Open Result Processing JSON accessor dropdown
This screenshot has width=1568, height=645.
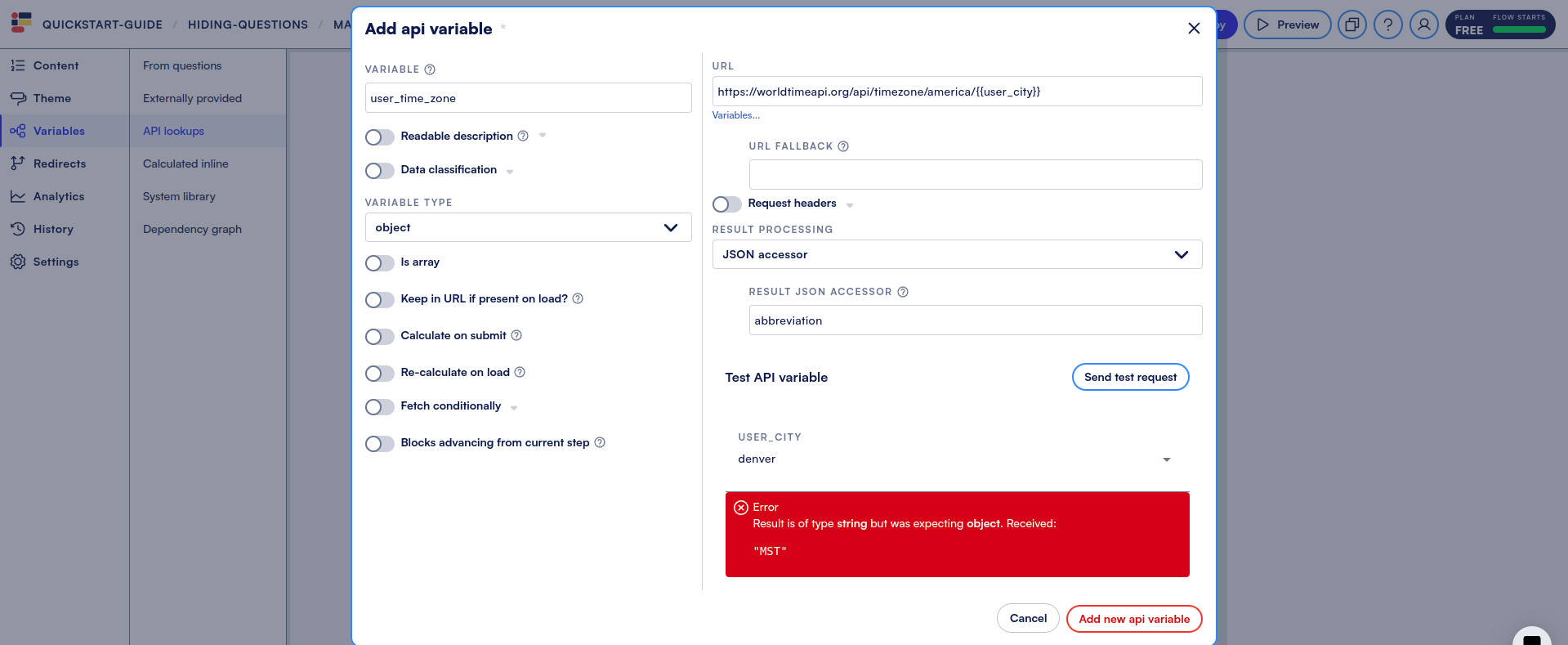click(x=956, y=254)
